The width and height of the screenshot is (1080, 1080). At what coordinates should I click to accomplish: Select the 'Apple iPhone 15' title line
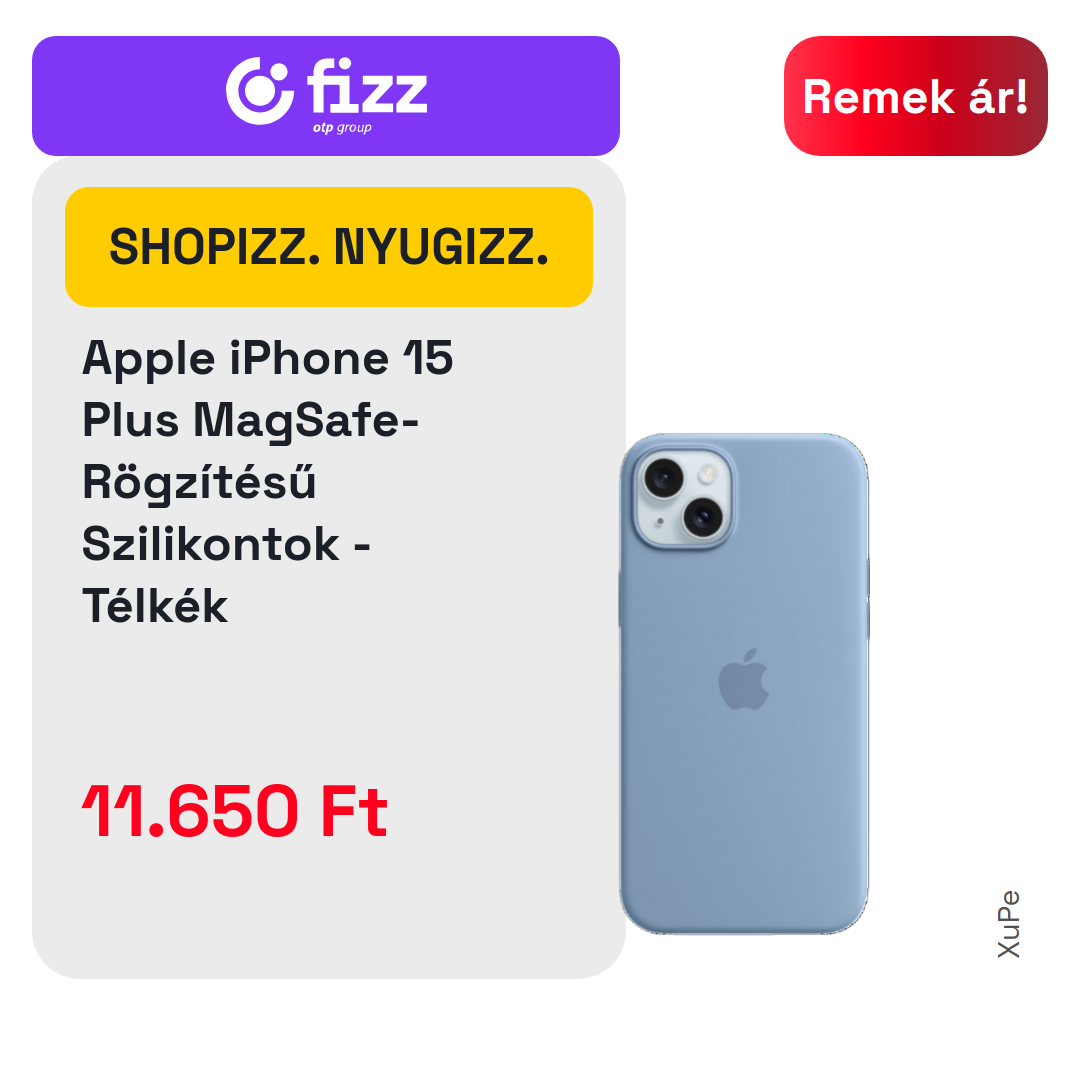tap(267, 358)
